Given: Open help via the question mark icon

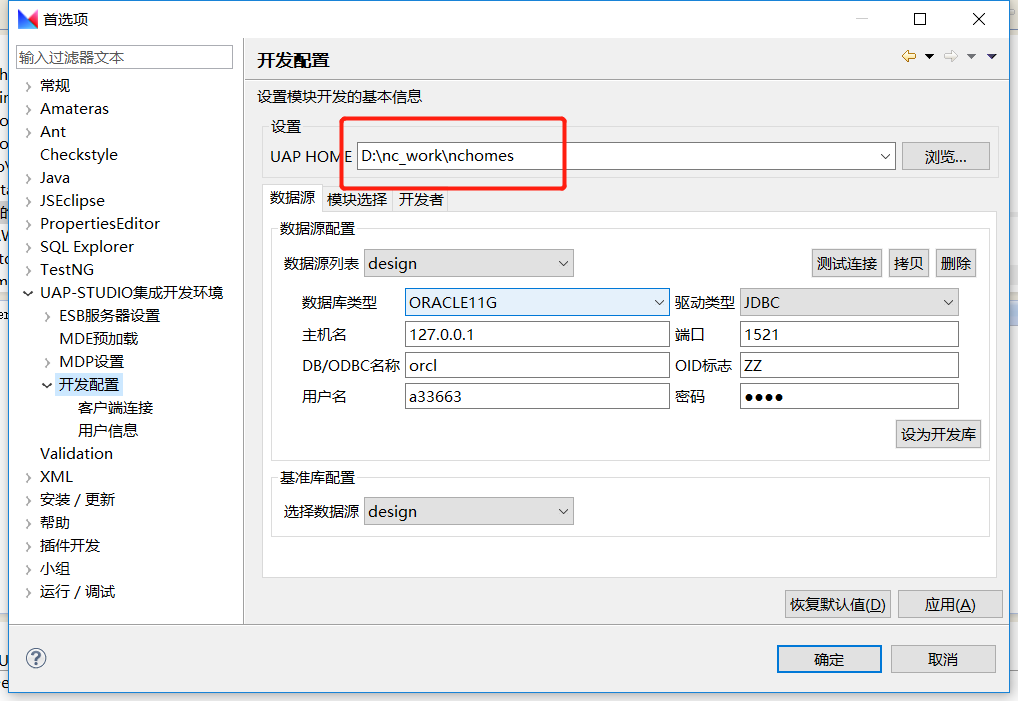Looking at the screenshot, I should click(36, 658).
